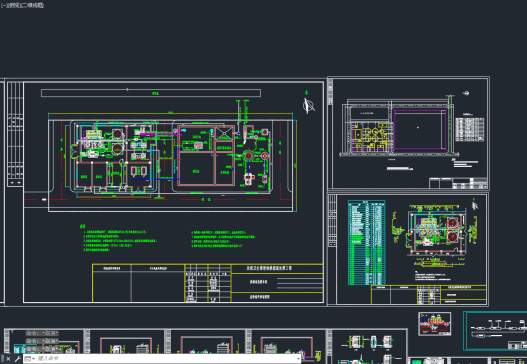This screenshot has width=527, height=364.
Task: Select the green notes text block in main sheet
Action: [168, 238]
